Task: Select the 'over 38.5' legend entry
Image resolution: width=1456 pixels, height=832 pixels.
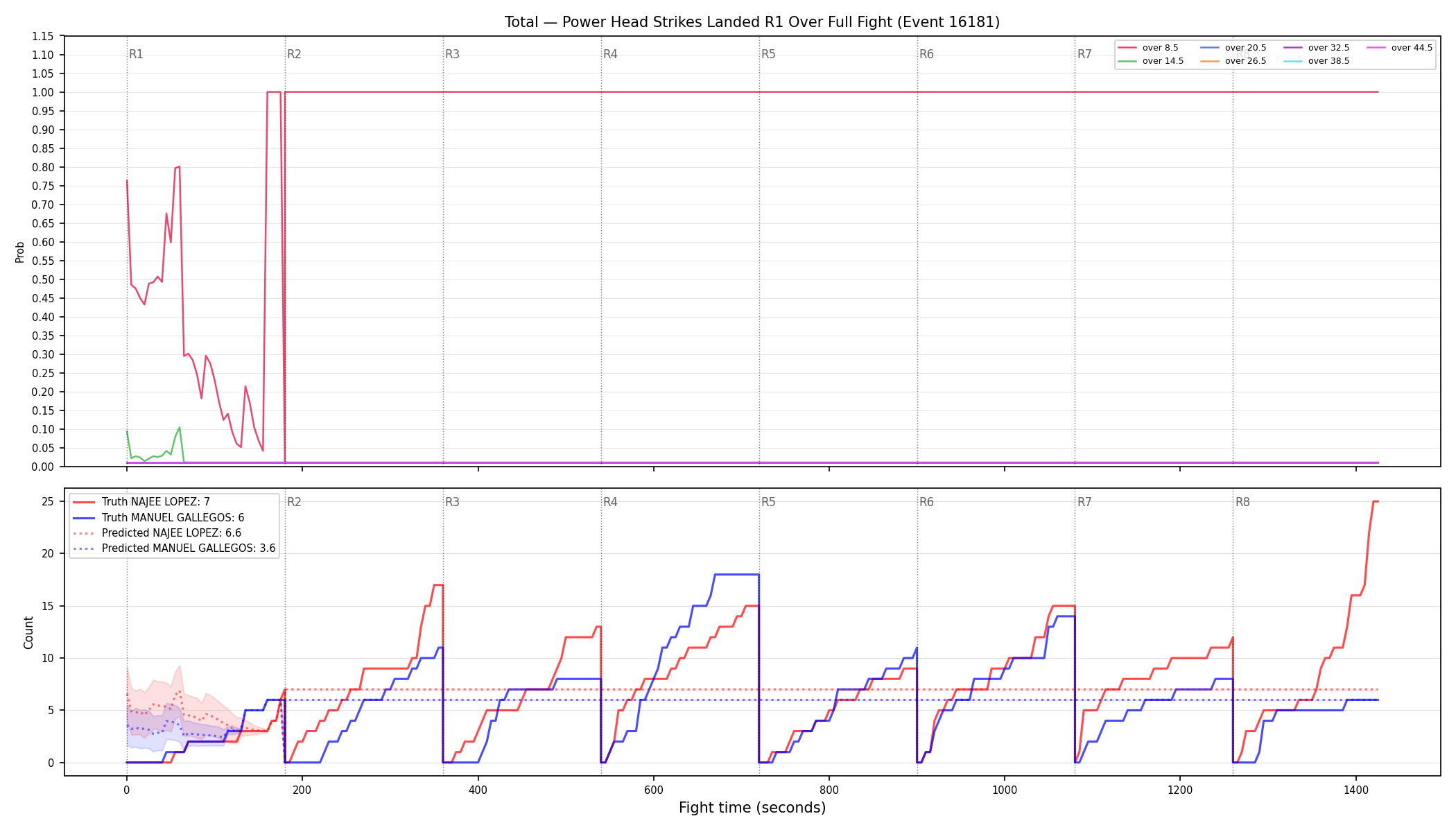Action: [x=1317, y=61]
